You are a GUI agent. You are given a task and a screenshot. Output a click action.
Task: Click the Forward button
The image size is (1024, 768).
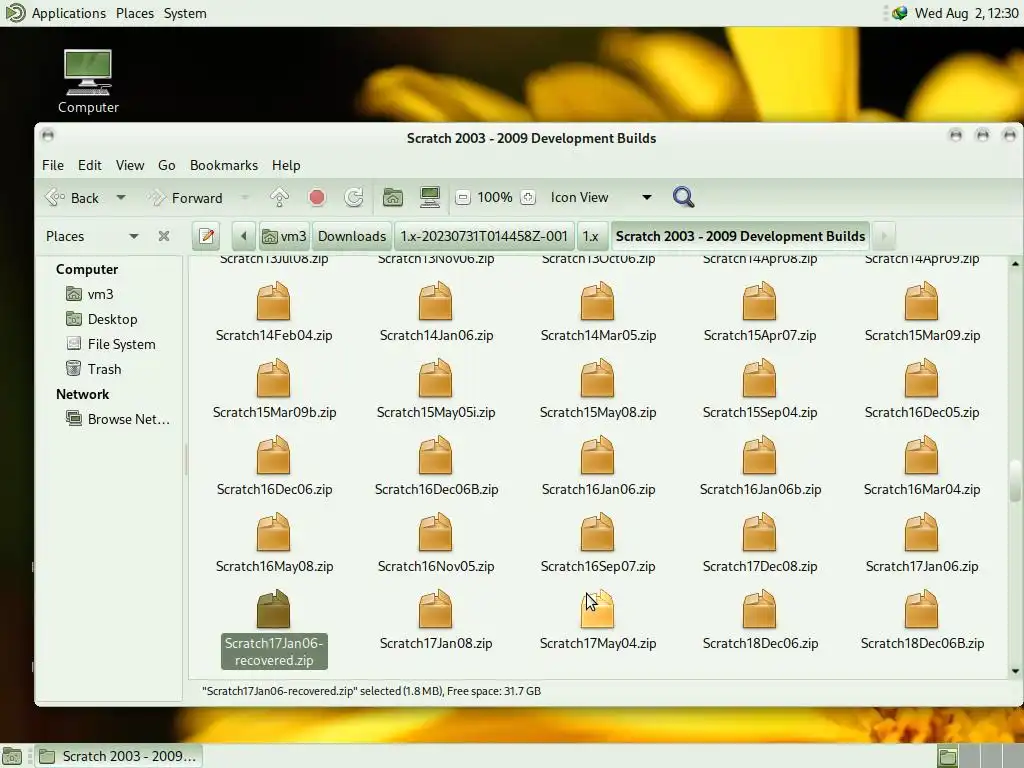point(185,197)
